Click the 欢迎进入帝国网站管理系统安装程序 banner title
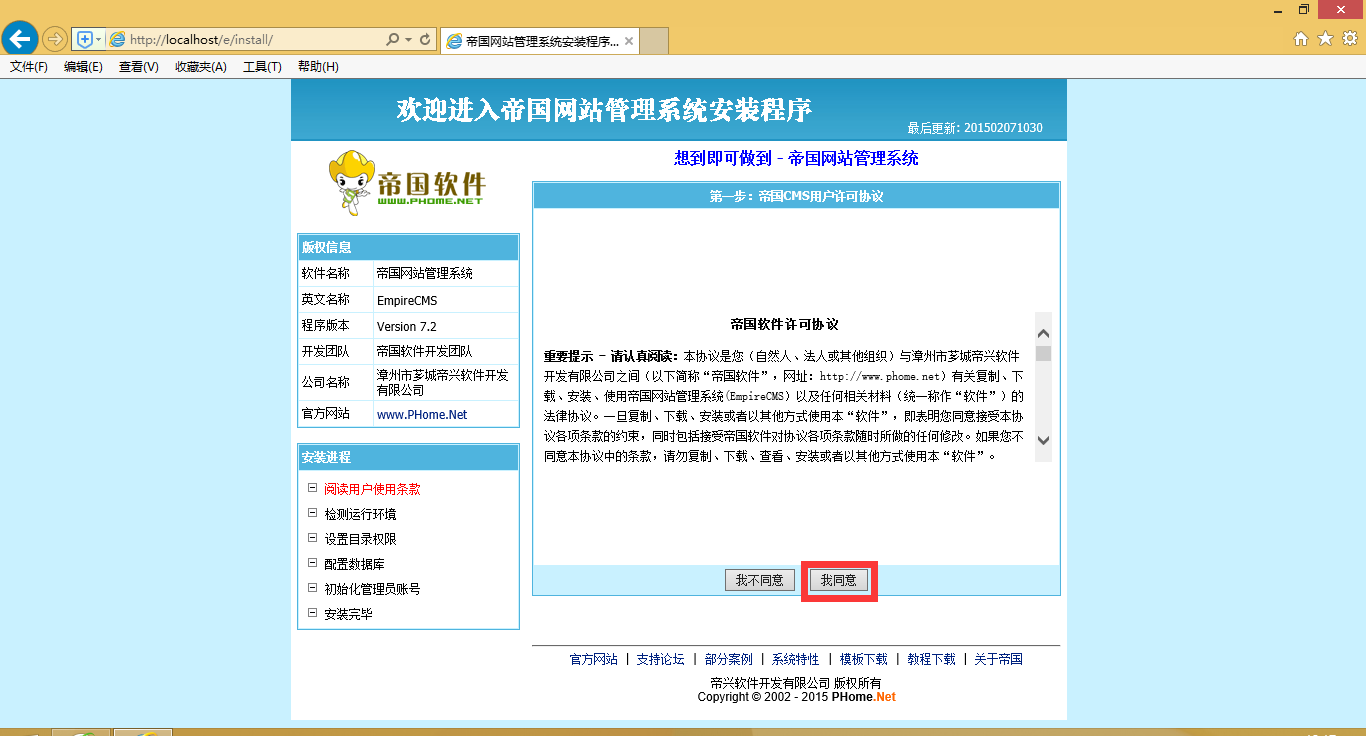This screenshot has width=1366, height=736. tap(604, 110)
